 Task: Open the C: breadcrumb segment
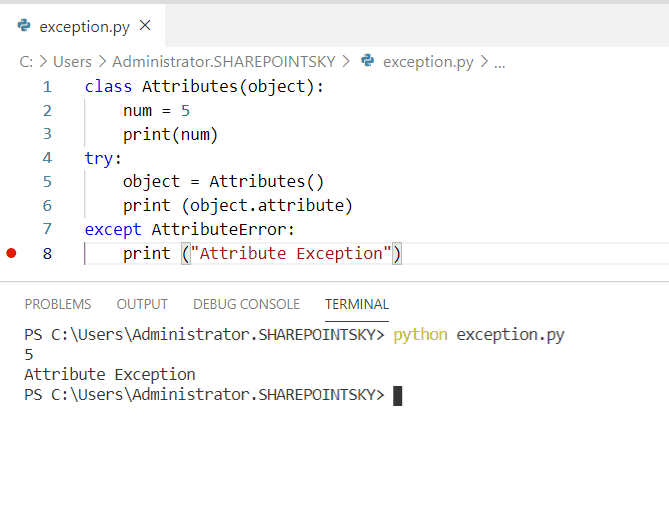pyautogui.click(x=26, y=62)
